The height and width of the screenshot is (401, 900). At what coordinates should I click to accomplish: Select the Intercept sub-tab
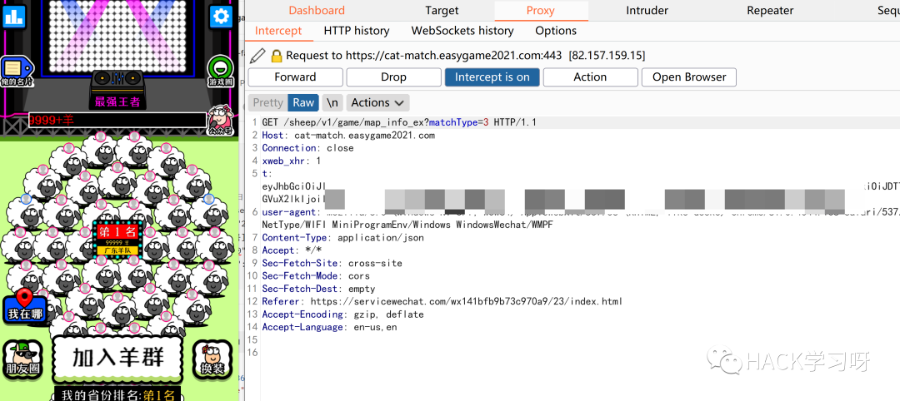(278, 31)
